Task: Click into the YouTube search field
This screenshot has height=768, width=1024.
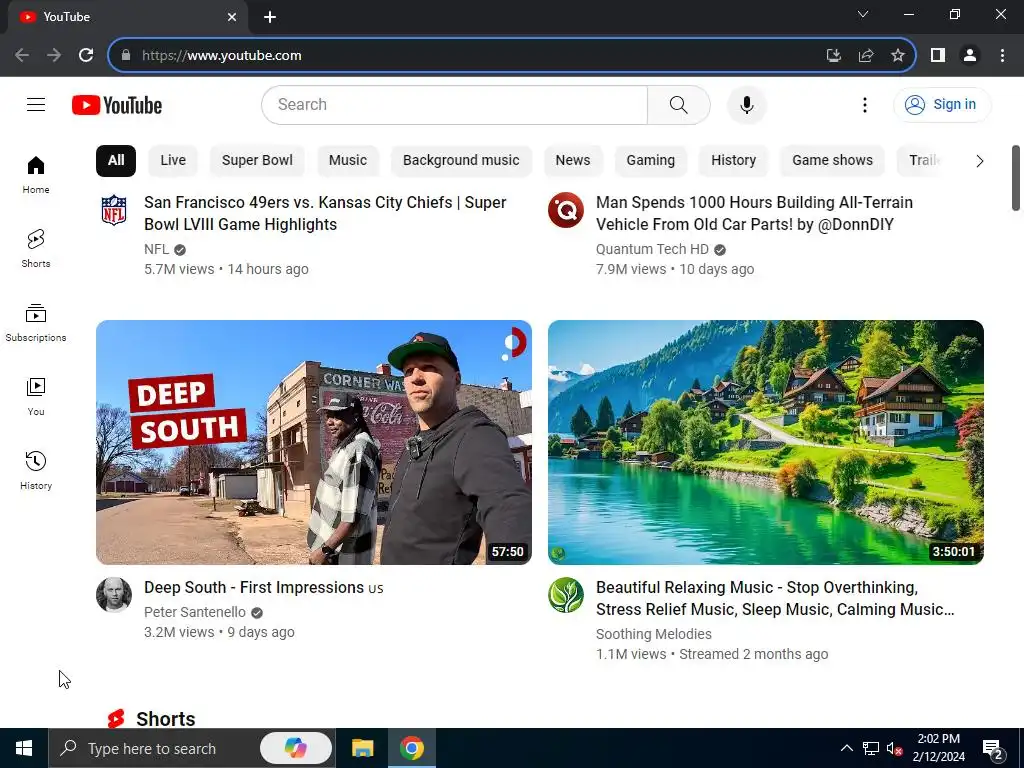Action: pos(455,104)
